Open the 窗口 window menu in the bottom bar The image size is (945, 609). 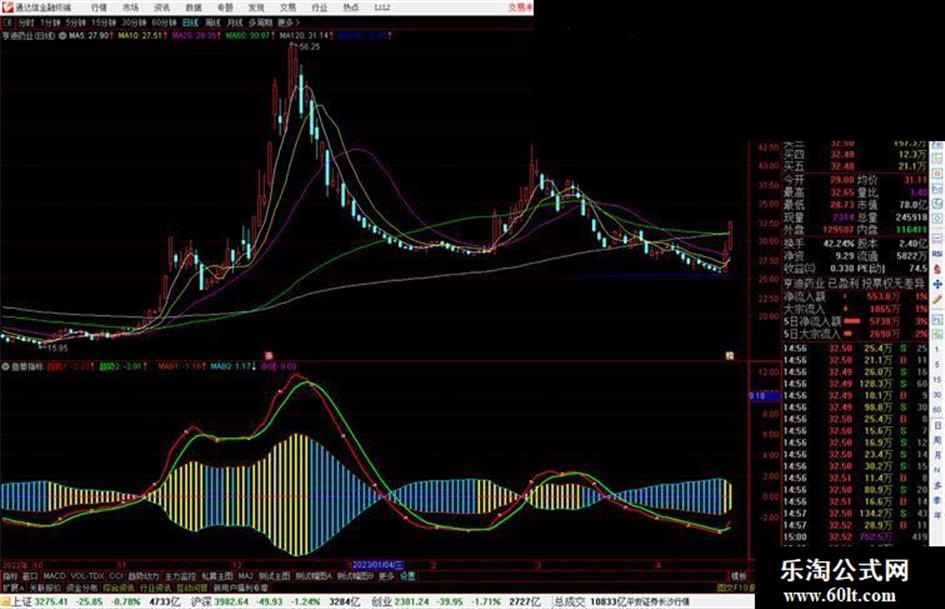[30, 576]
